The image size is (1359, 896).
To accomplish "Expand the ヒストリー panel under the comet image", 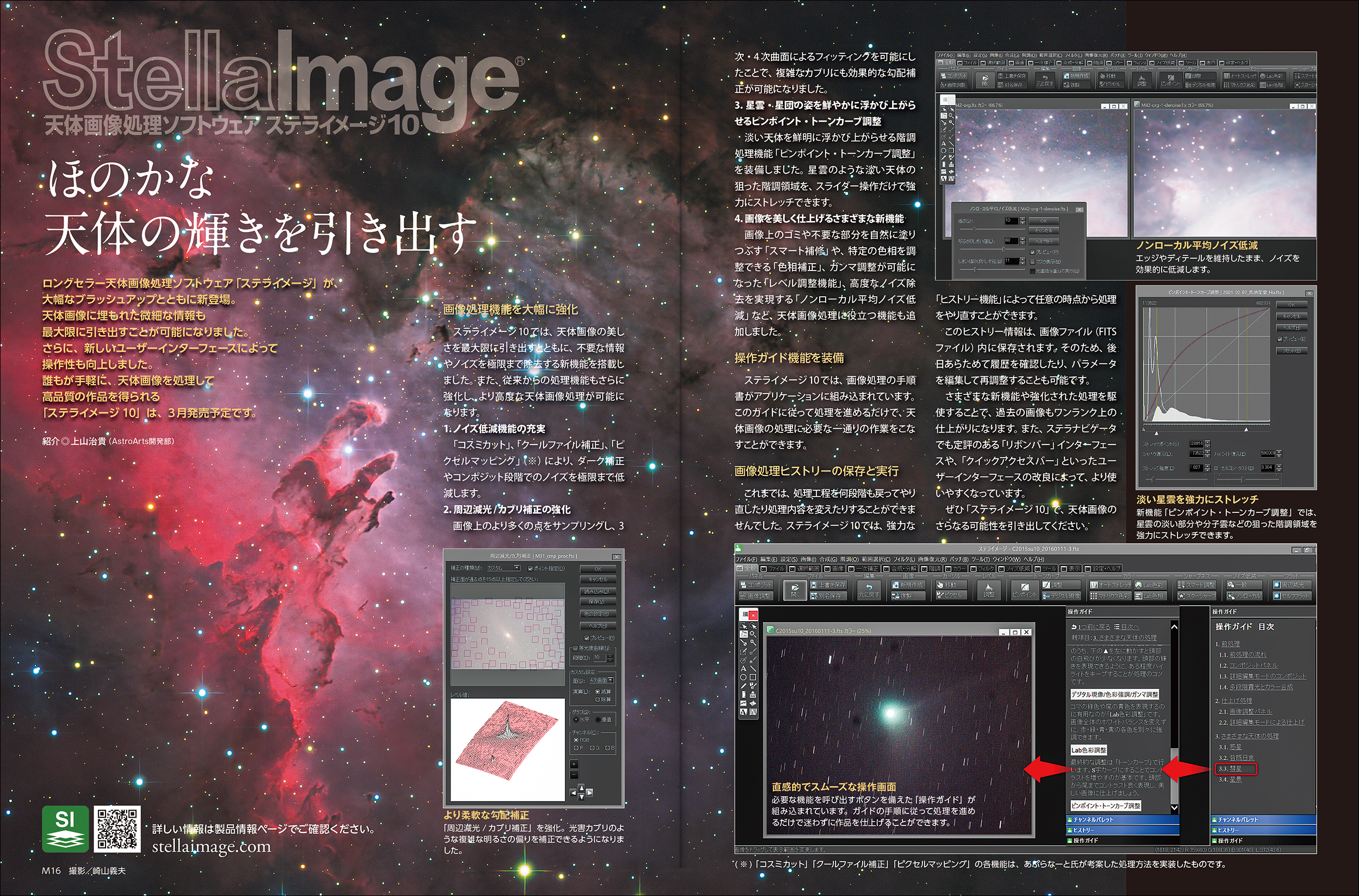I will [x=1084, y=830].
